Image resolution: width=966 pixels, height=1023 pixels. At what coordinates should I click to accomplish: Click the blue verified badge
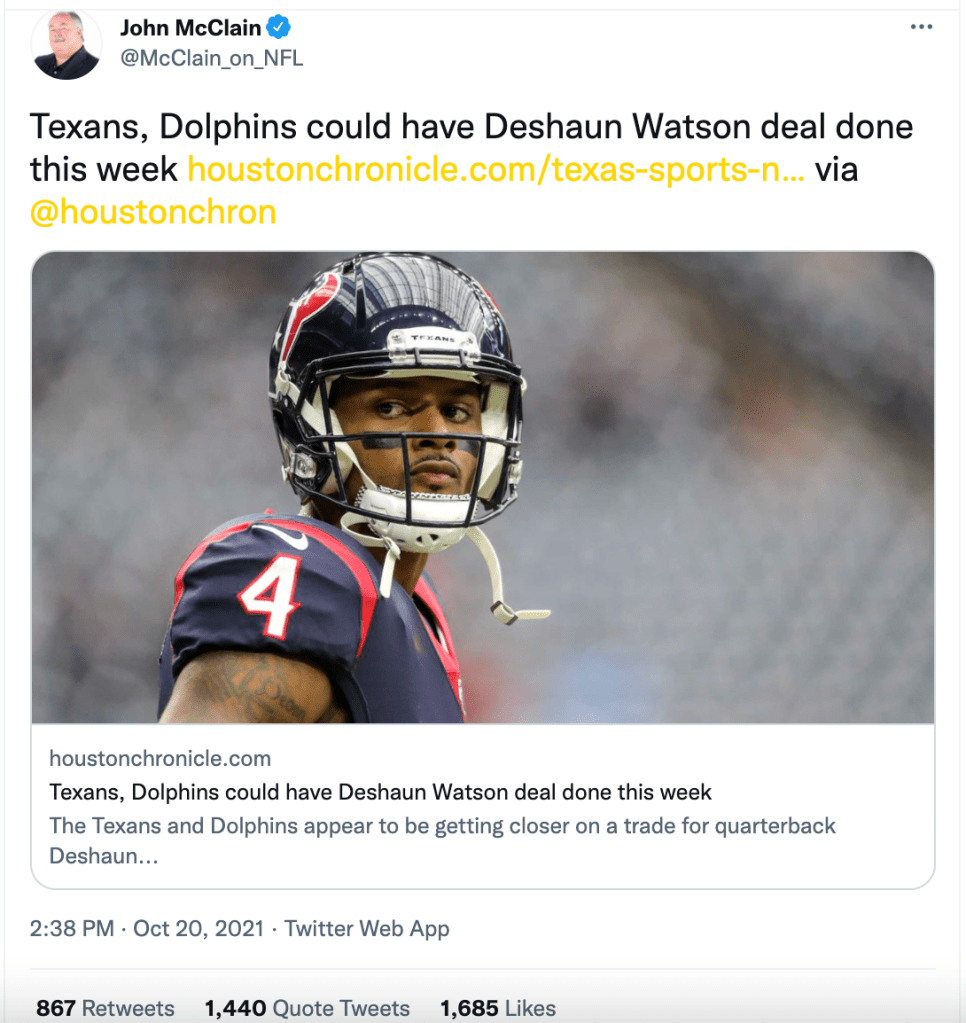click(x=279, y=27)
